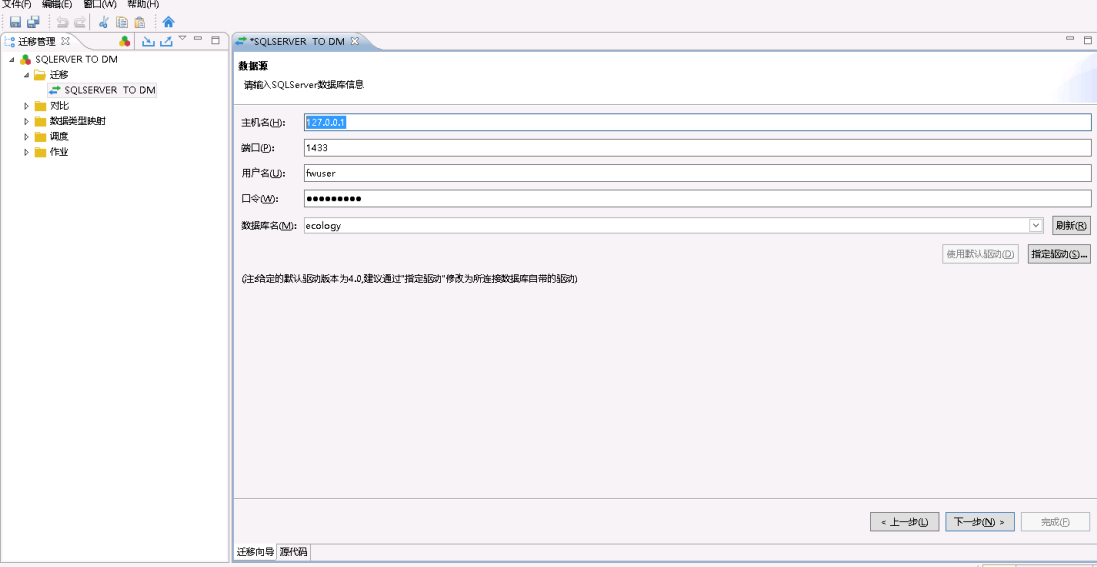1097x567 pixels.
Task: Maximize the migration management panel
Action: tap(215, 41)
